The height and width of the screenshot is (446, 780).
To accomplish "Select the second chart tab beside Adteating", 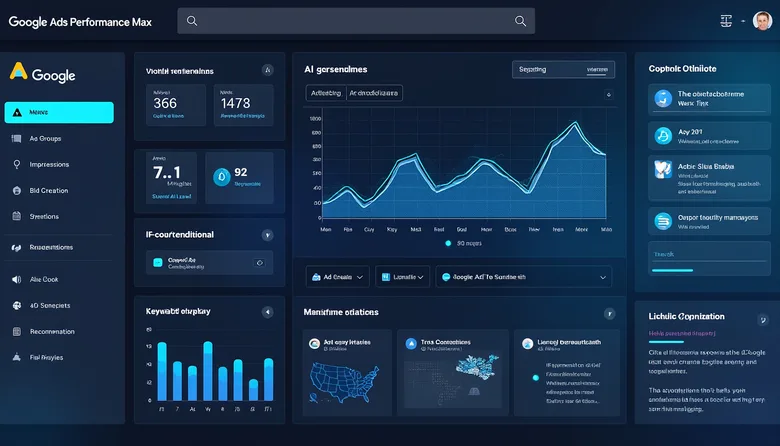I will pyautogui.click(x=374, y=93).
